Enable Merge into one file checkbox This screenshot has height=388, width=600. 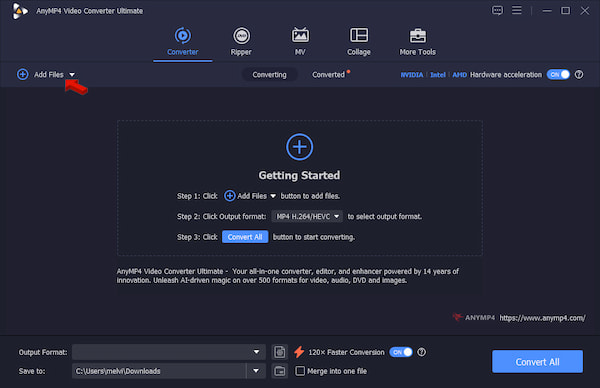300,371
